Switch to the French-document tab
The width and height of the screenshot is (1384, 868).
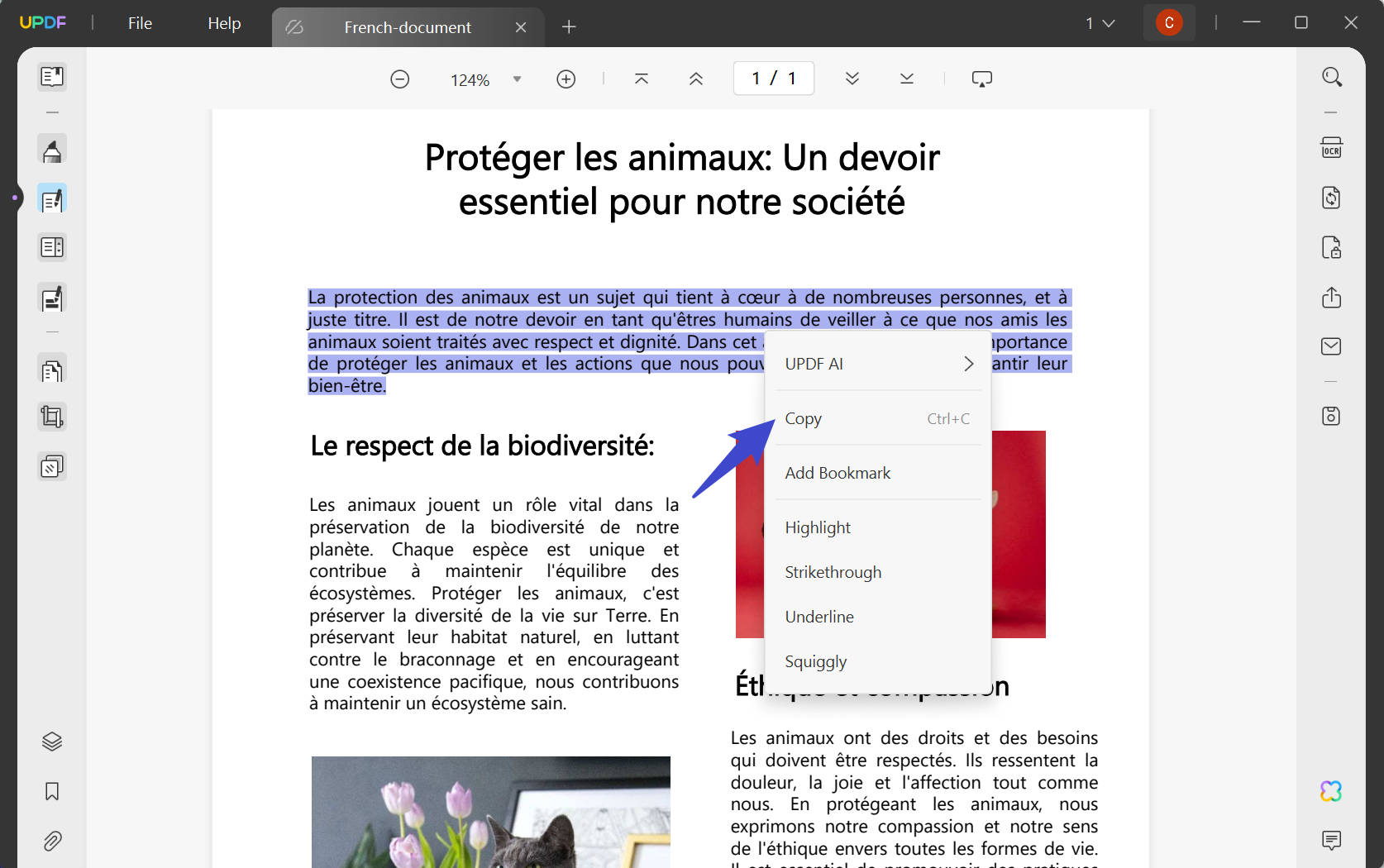point(406,26)
